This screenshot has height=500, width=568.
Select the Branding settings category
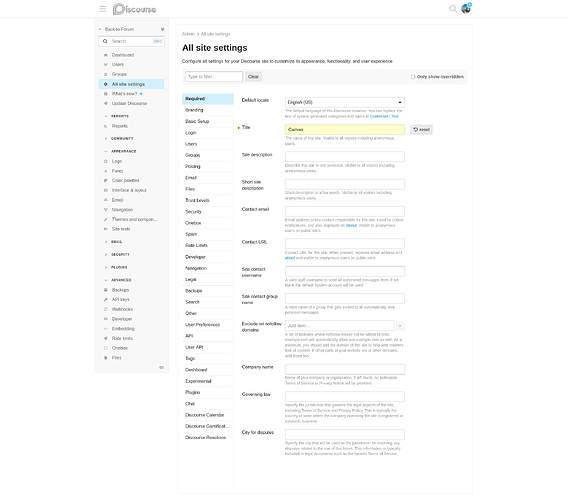(x=208, y=110)
